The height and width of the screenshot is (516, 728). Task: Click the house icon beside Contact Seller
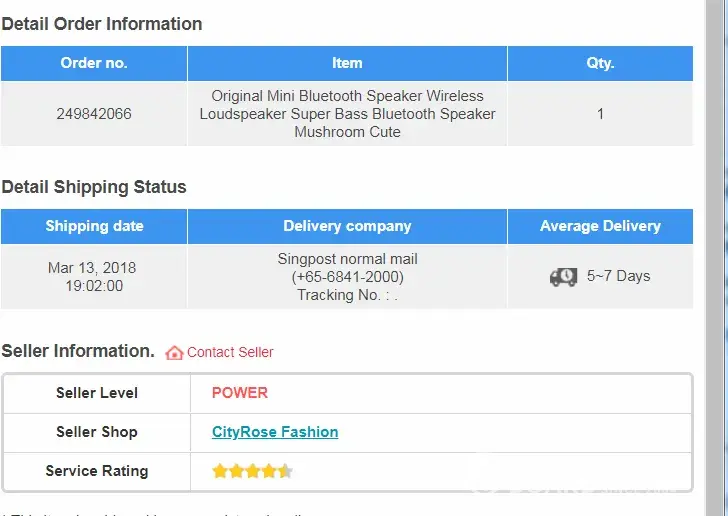tap(174, 352)
